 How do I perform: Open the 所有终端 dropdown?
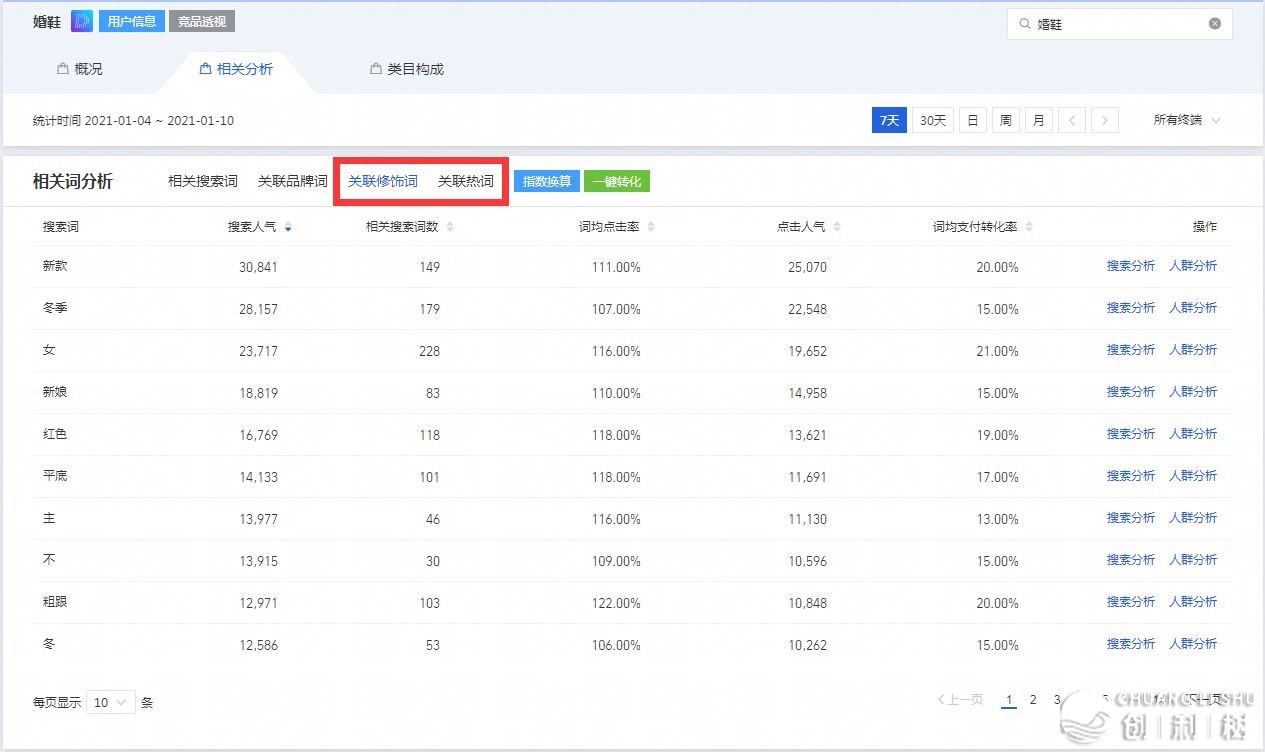coord(1187,120)
